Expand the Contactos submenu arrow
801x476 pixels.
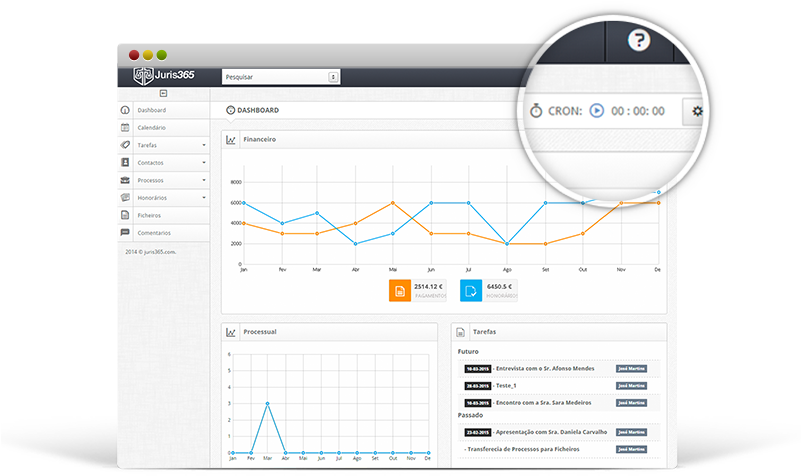(x=204, y=162)
